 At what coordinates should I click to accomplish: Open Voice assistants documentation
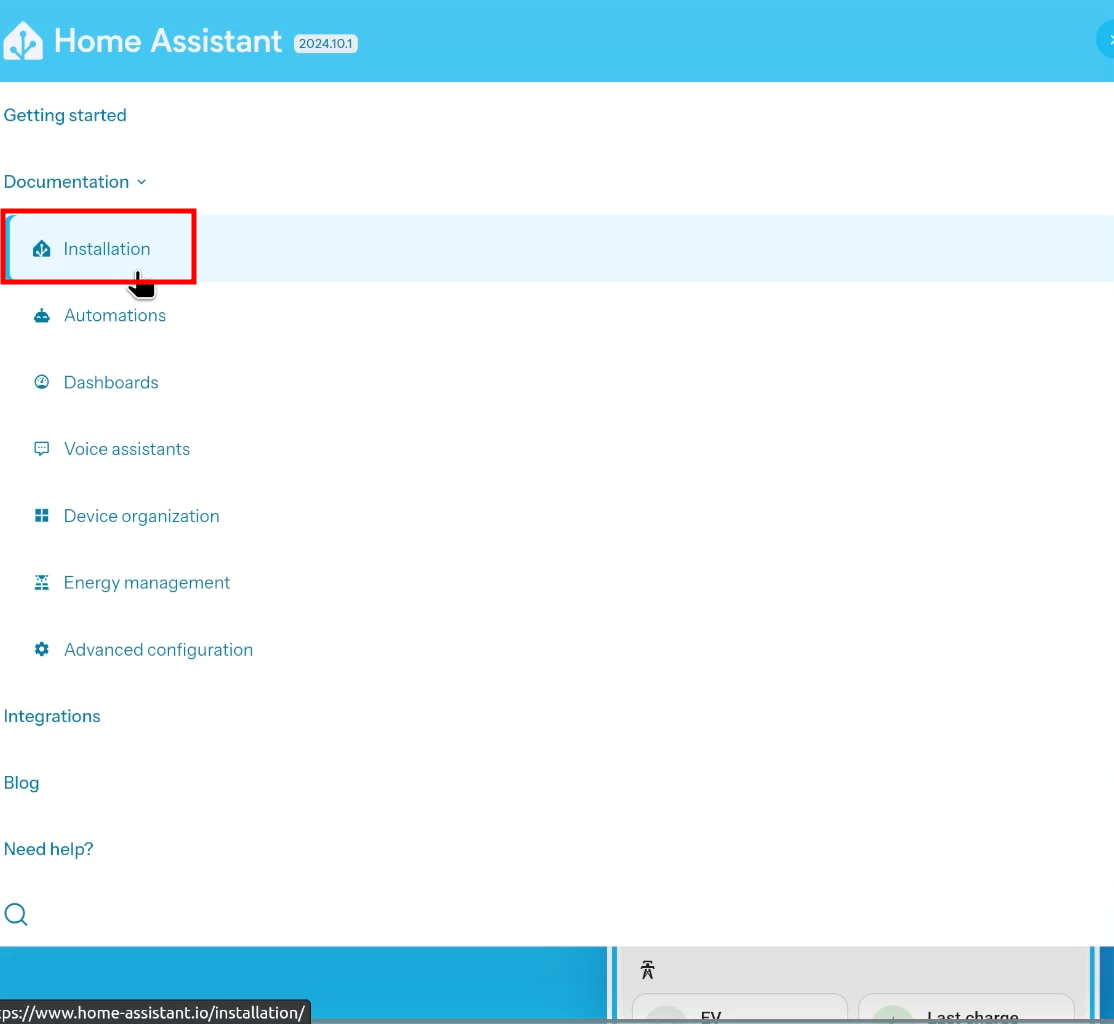point(126,449)
